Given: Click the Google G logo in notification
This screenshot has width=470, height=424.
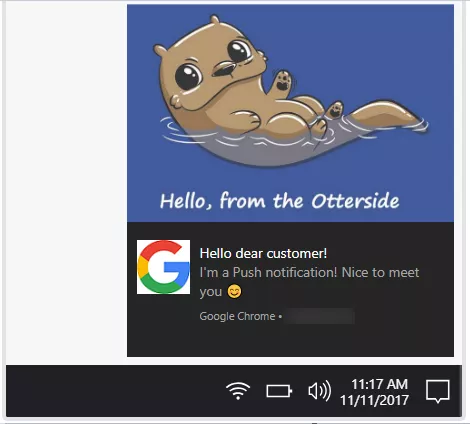Looking at the screenshot, I should 163,267.
